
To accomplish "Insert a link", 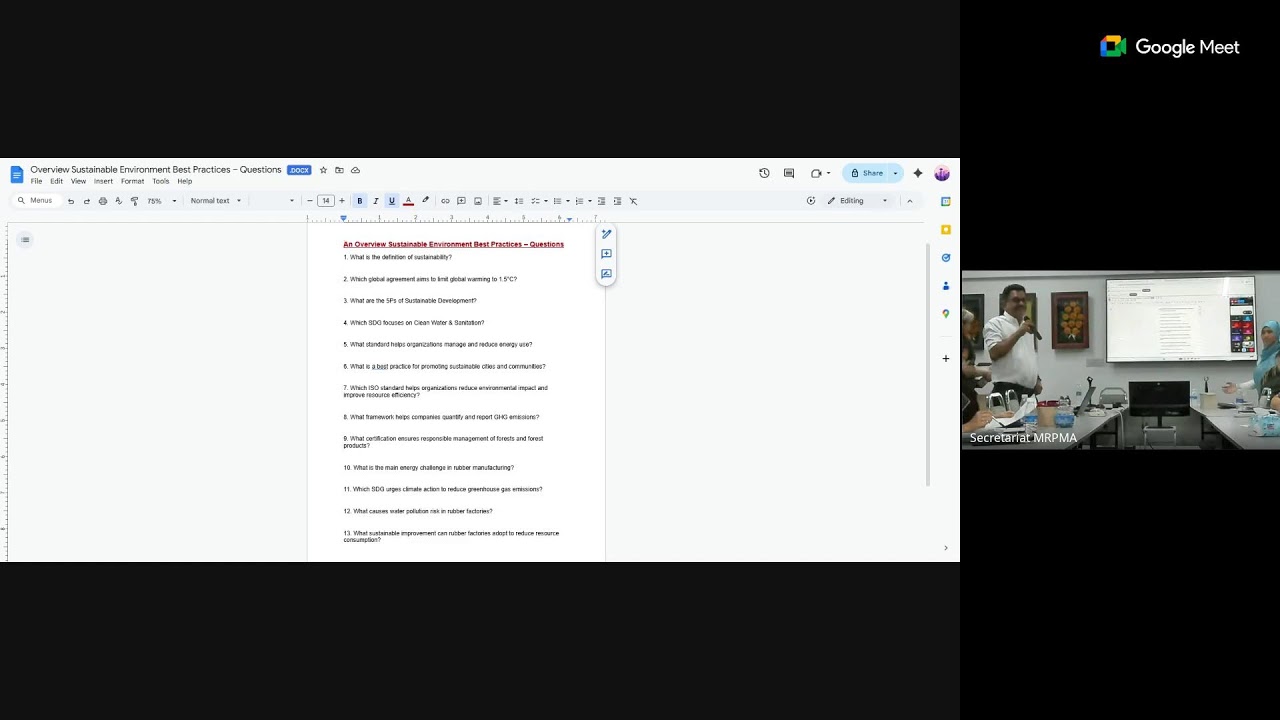I will coord(445,201).
